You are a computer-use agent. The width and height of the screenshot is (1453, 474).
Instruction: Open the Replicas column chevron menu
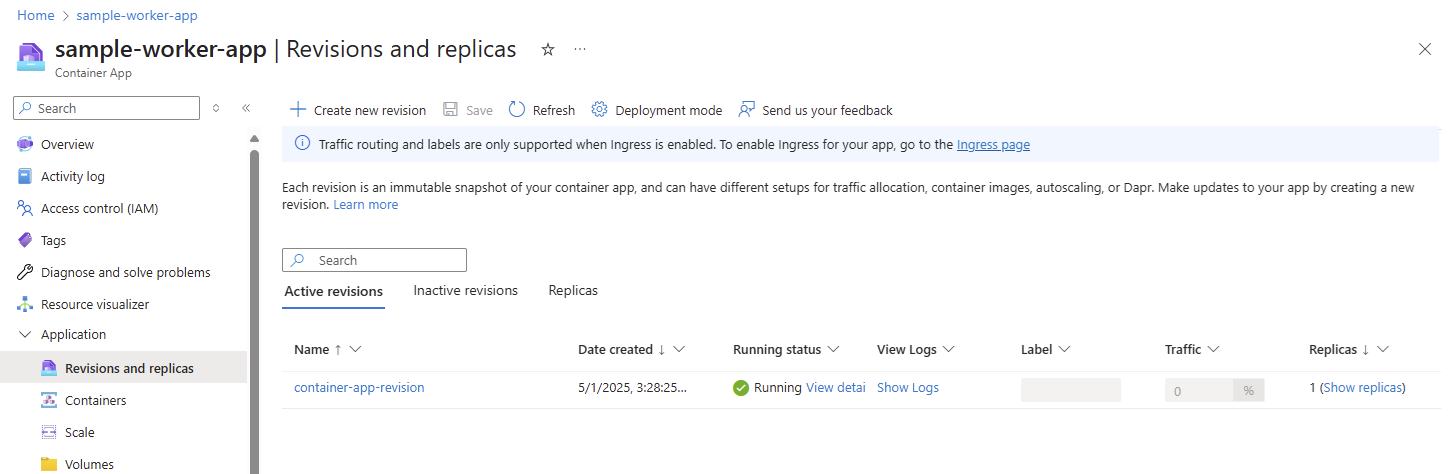[1383, 349]
